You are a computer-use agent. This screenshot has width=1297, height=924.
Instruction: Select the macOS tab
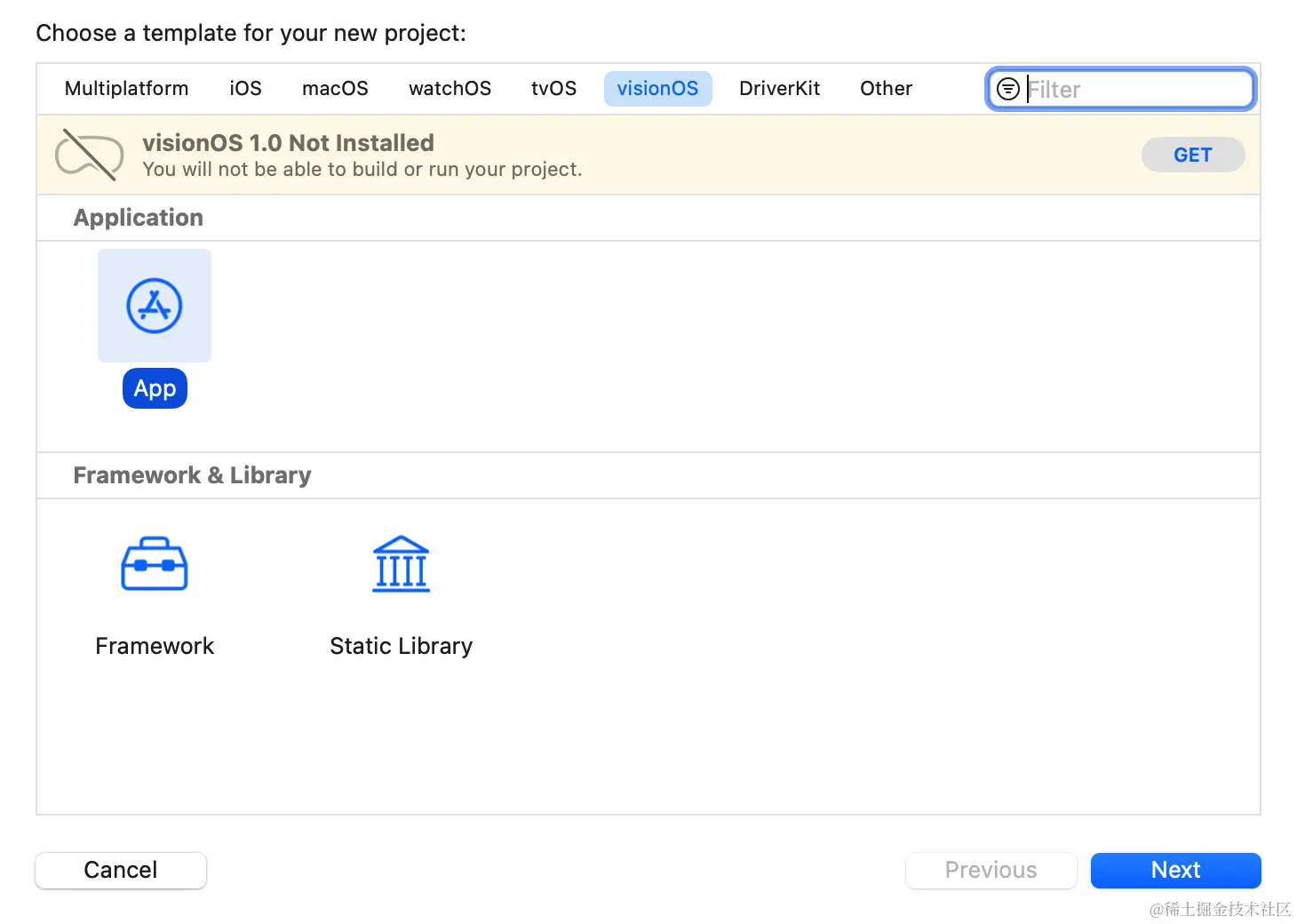coord(335,89)
